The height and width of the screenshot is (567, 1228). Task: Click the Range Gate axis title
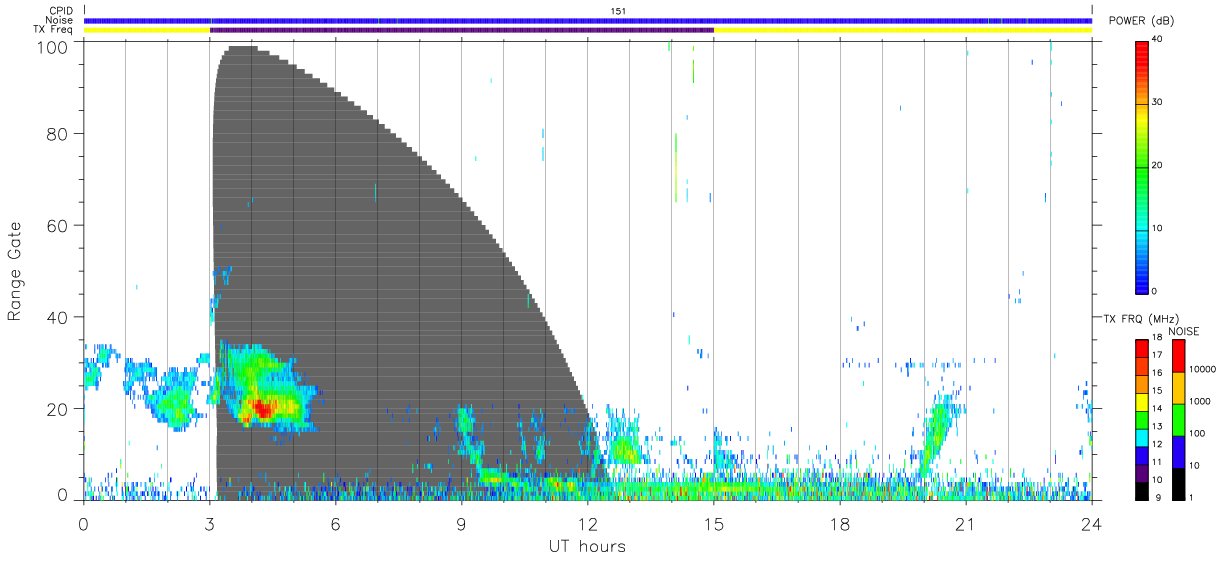(15, 271)
